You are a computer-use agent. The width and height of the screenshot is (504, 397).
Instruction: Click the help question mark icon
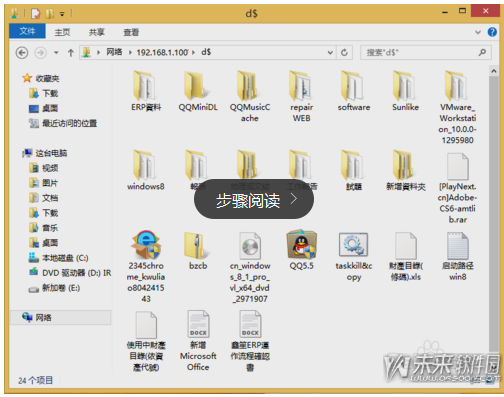492,32
